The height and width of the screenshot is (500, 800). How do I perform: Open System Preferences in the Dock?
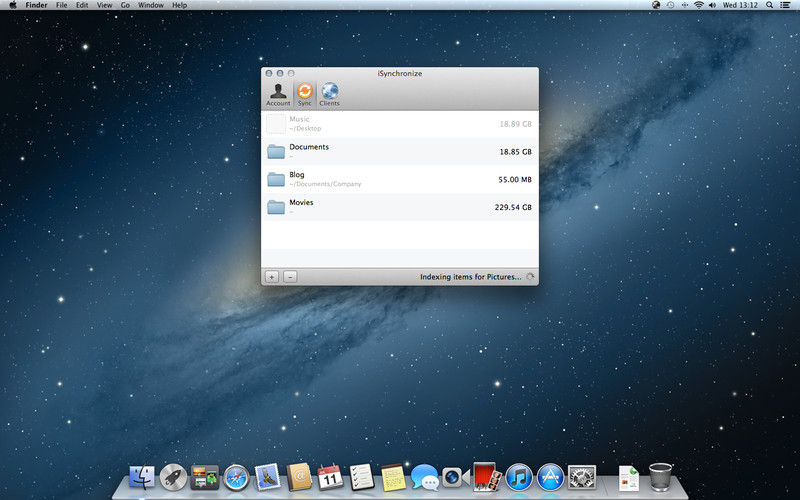pos(582,478)
